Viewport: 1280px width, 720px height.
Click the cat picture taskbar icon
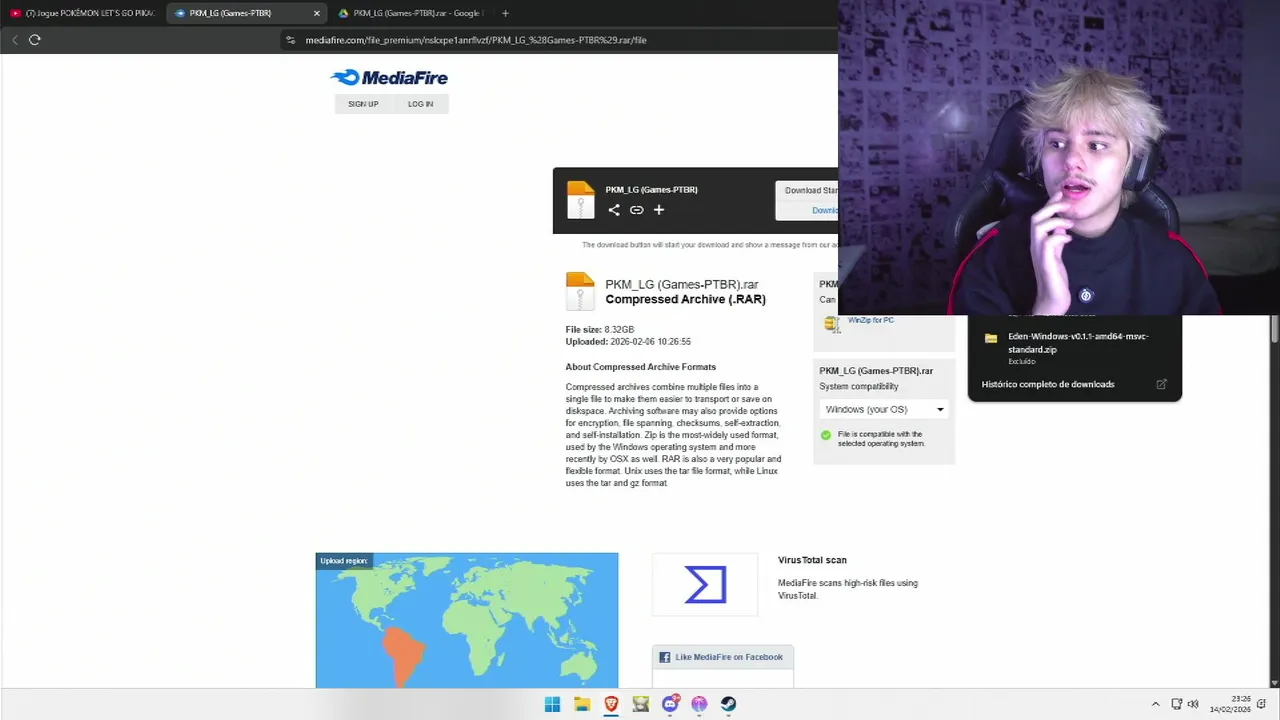click(641, 704)
